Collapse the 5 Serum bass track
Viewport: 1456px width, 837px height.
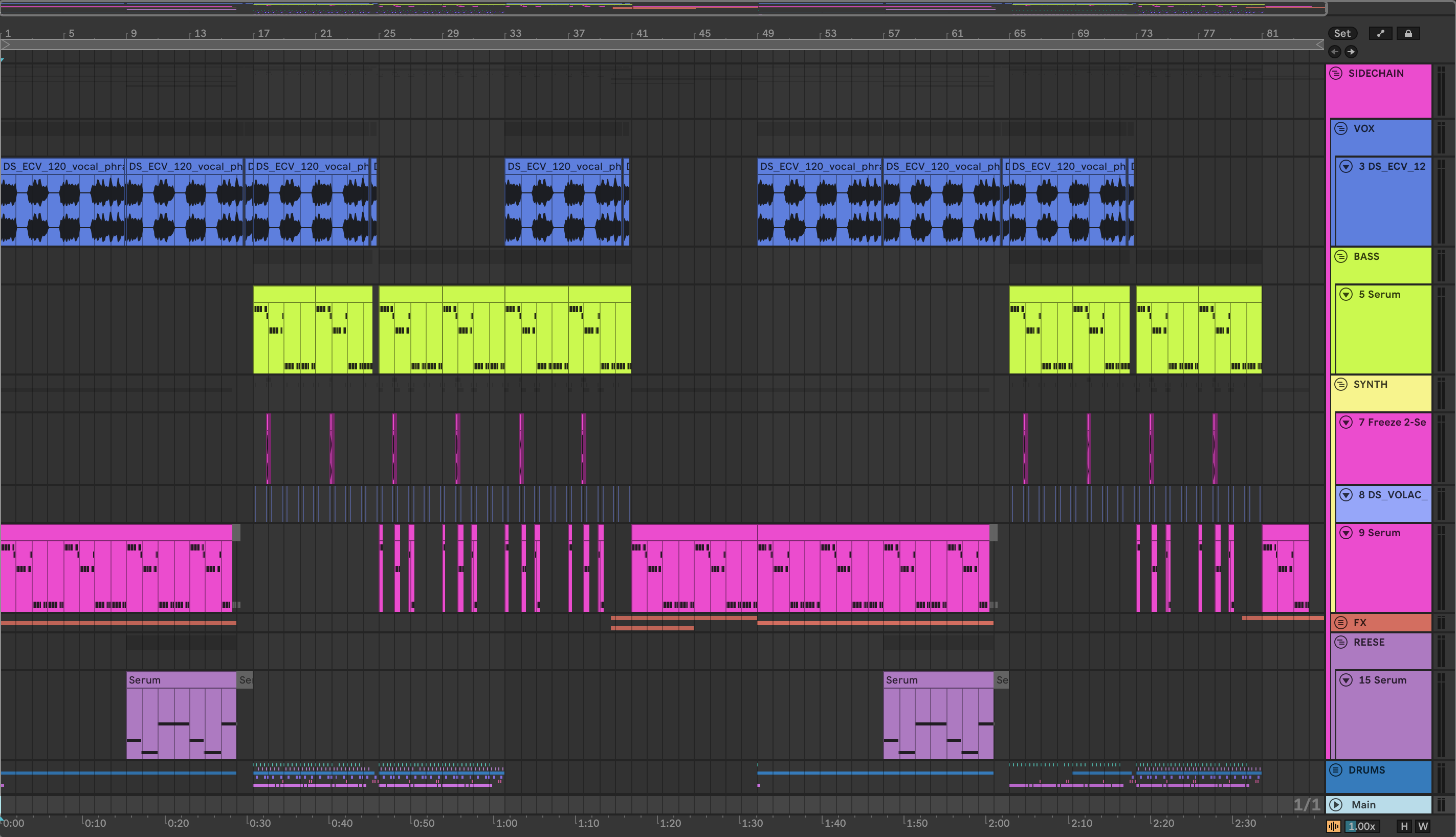click(1345, 294)
